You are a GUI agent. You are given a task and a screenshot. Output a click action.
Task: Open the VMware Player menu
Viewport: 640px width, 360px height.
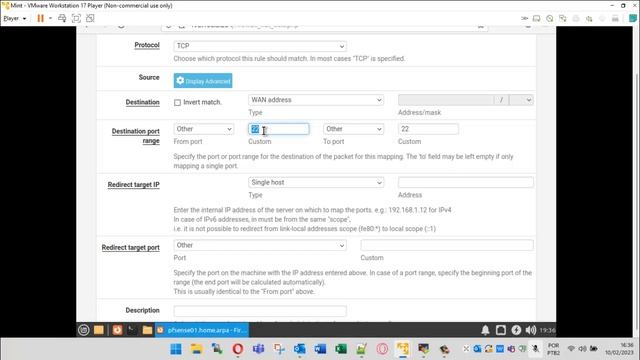(14, 18)
